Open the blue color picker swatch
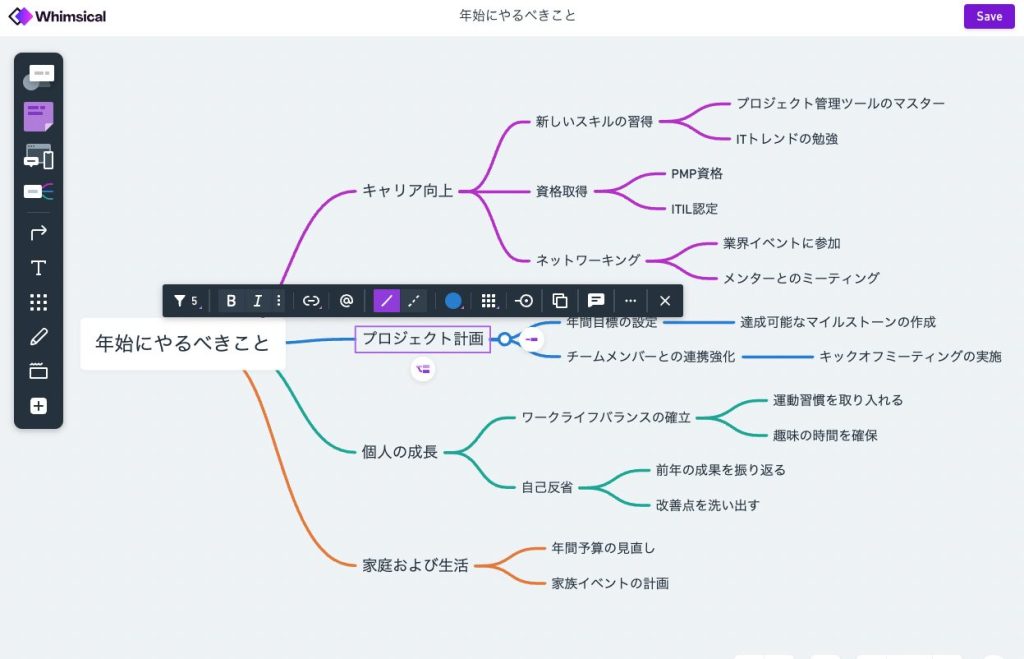The height and width of the screenshot is (659, 1024). (453, 300)
